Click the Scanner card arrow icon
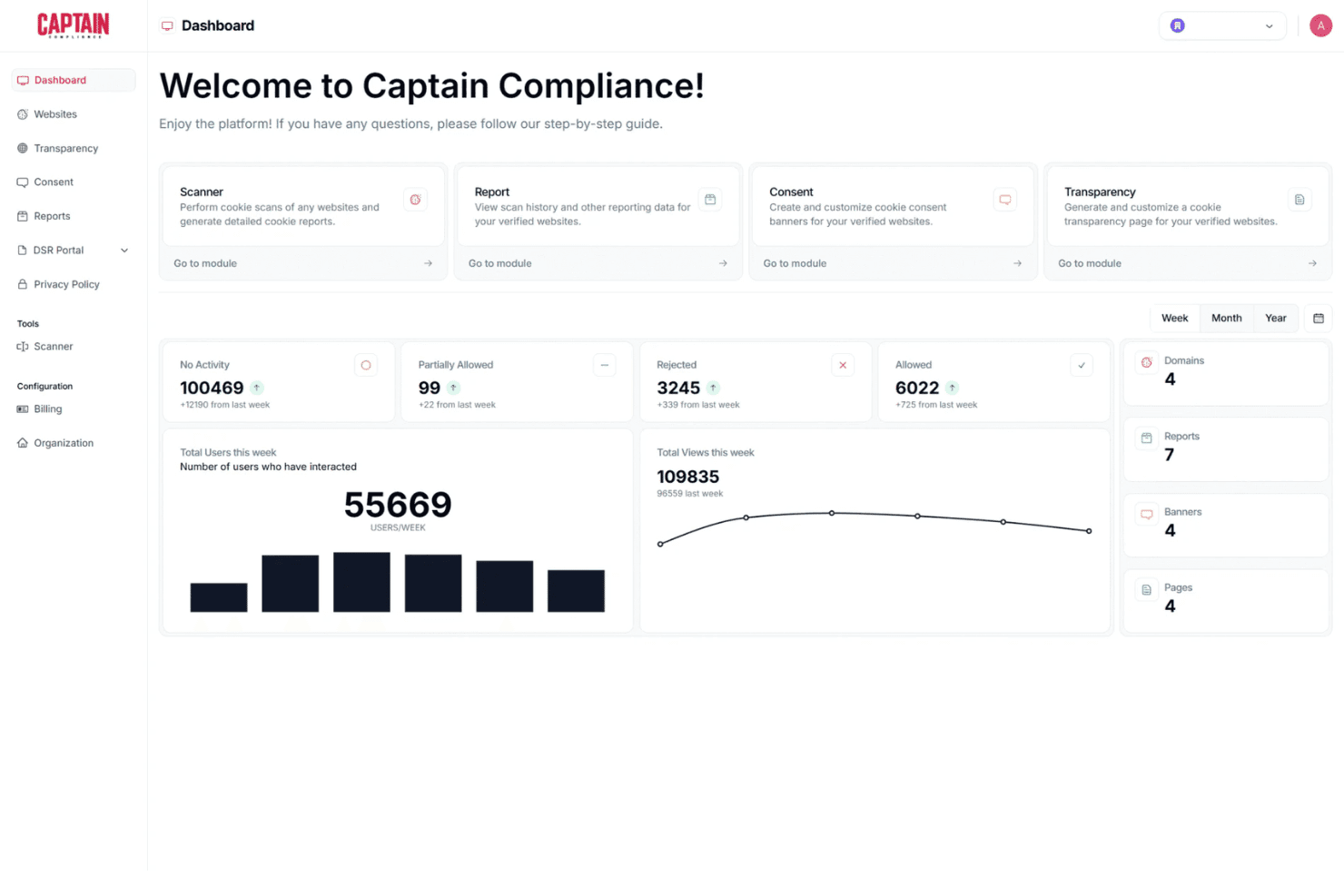 [x=428, y=263]
